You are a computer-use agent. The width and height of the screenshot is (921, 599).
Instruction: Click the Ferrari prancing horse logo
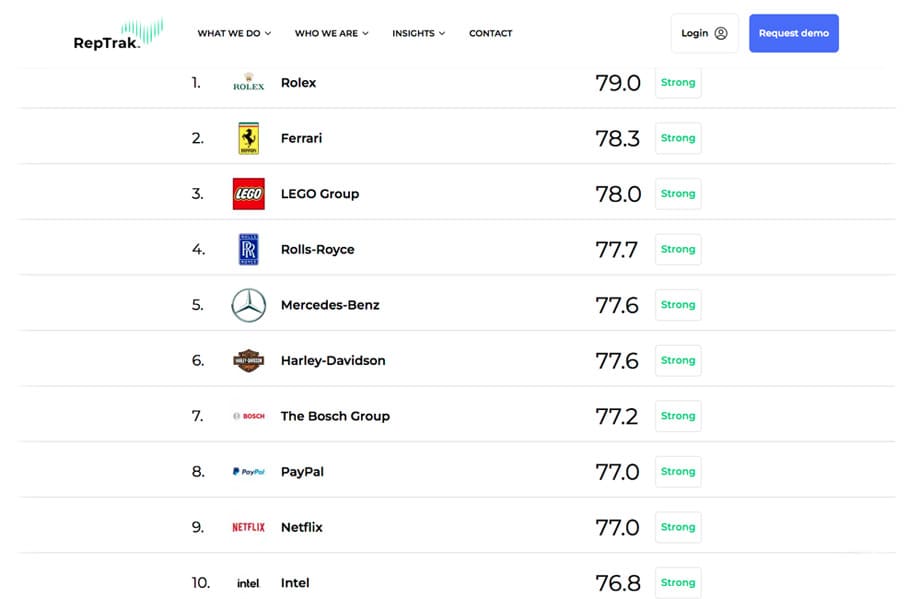click(x=248, y=138)
